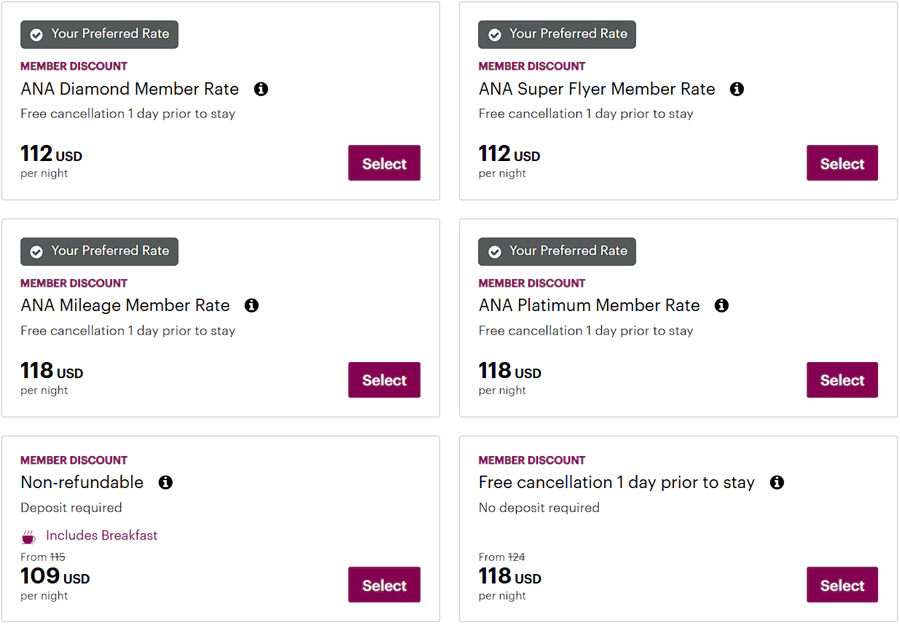Click the info icon beside ANA Diamond Member Rate
The width and height of the screenshot is (900, 625).
point(261,89)
